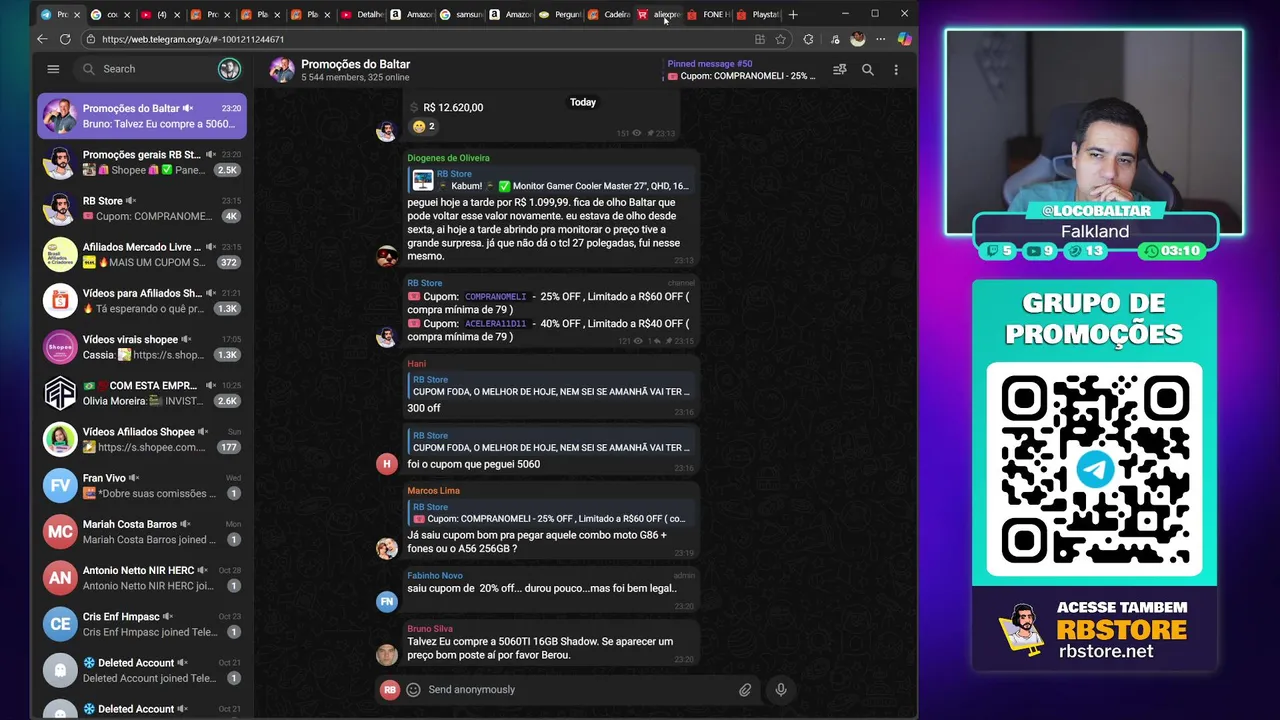Click the browser address bar URL
Screen dimensions: 1280x720
(x=193, y=39)
